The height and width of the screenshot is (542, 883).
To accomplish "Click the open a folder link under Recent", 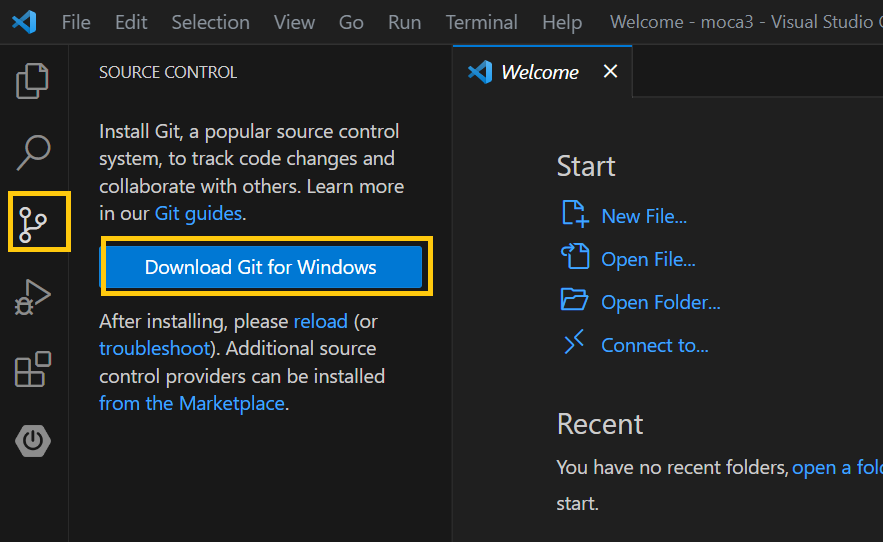I will (837, 468).
